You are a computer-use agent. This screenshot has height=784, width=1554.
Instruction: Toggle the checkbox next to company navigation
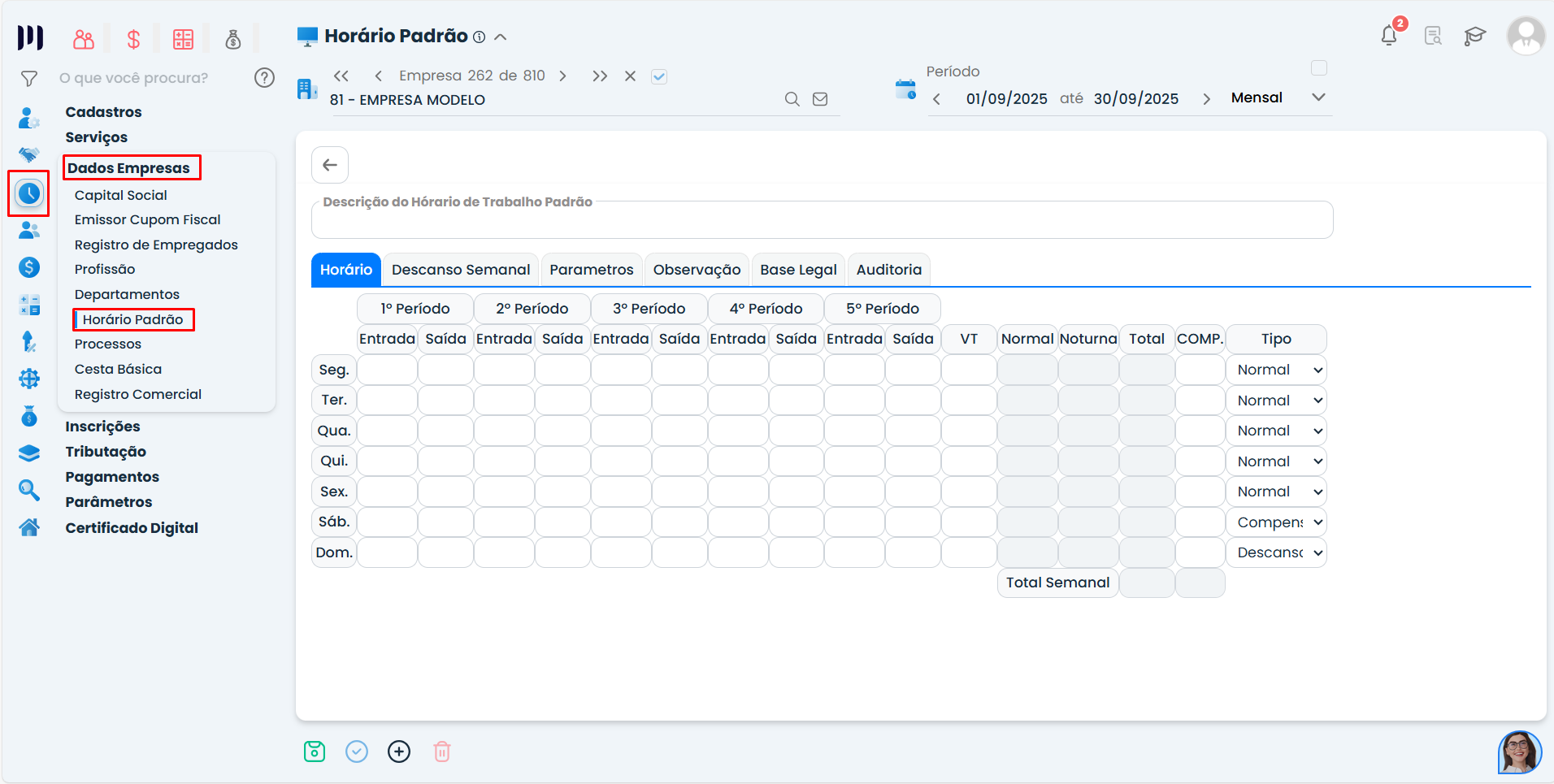[x=659, y=76]
